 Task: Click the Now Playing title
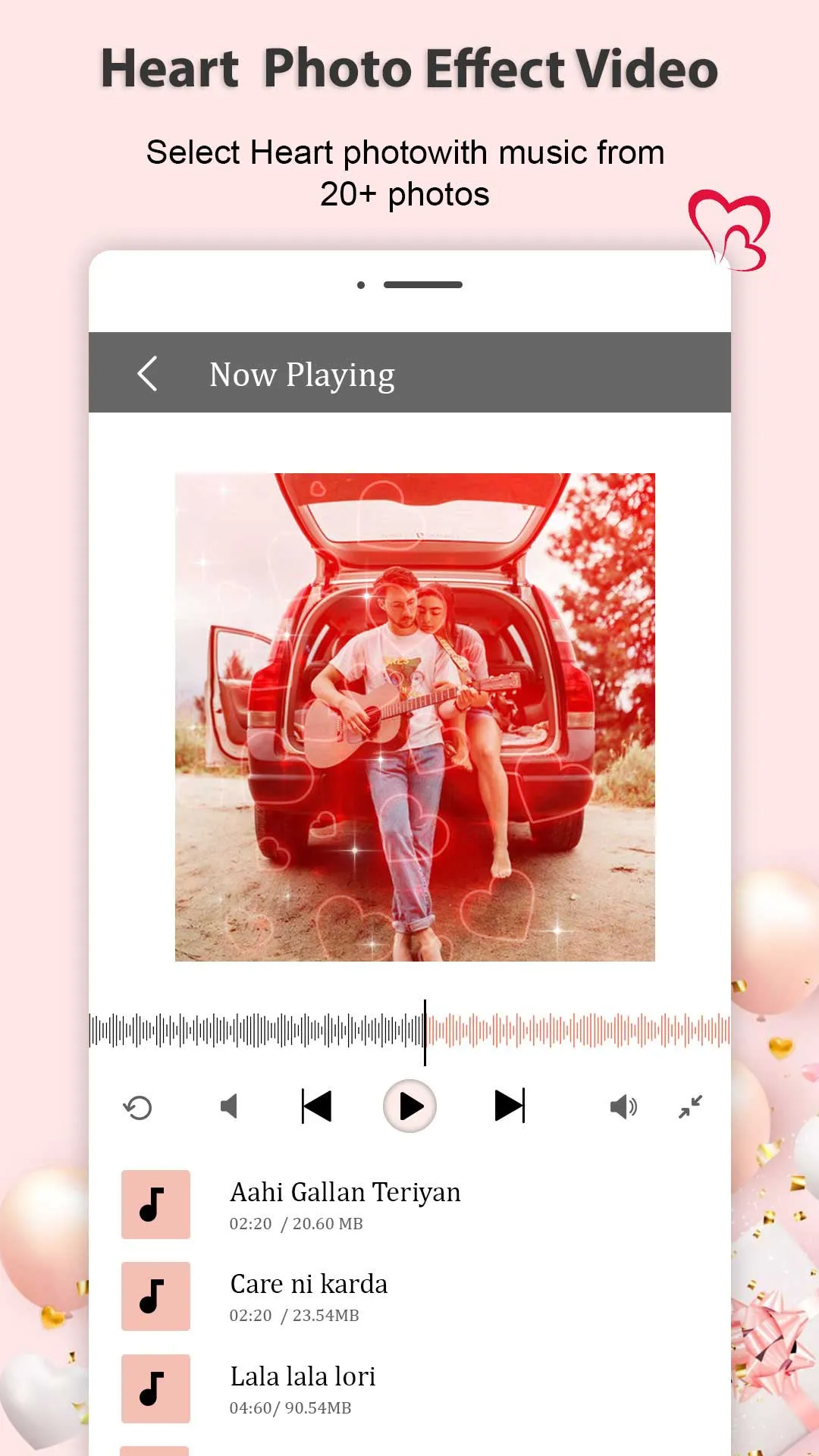pyautogui.click(x=302, y=375)
